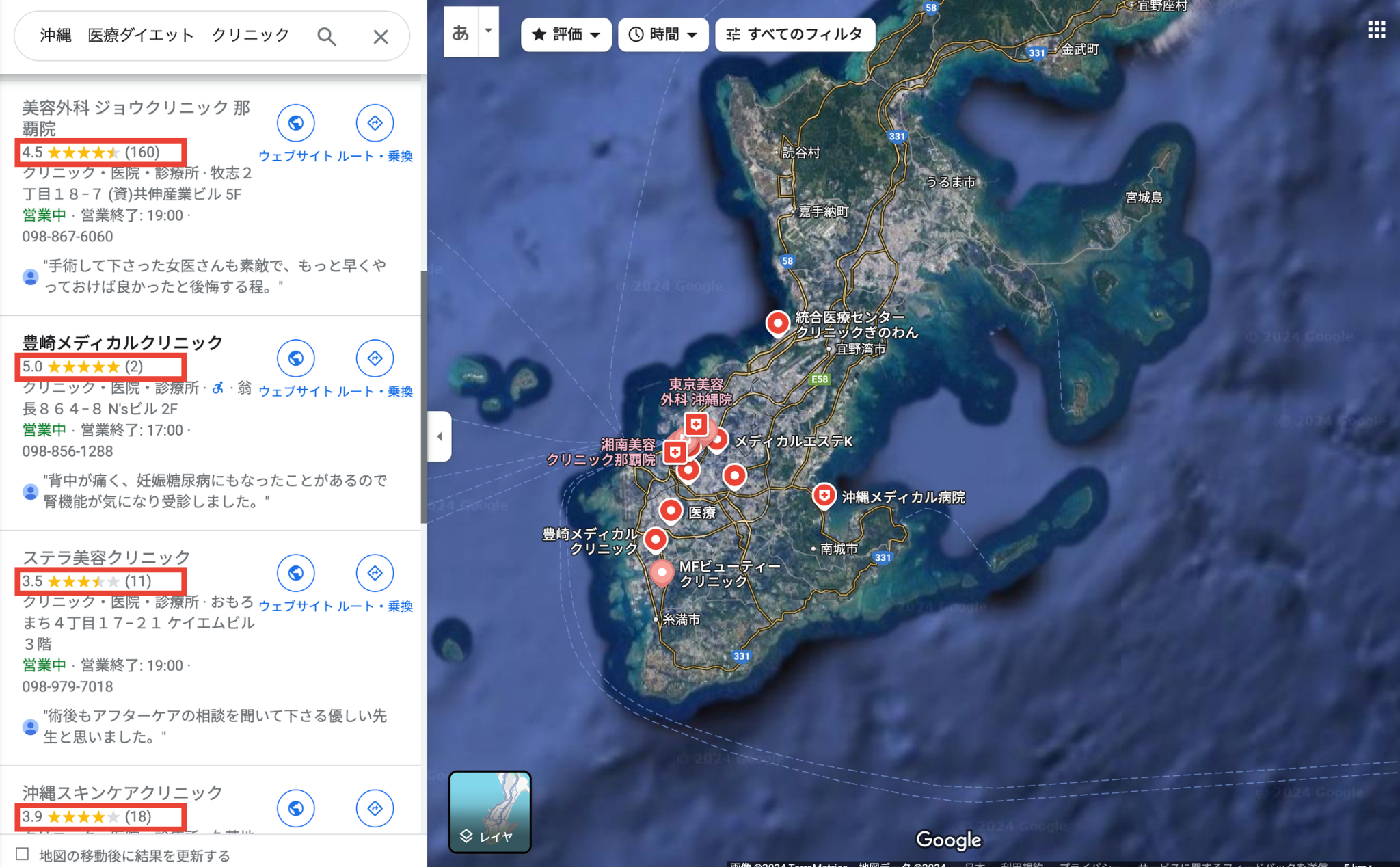The width and height of the screenshot is (1400, 867).
Task: Click the wheelchair accessible icon
Action: (x=218, y=388)
